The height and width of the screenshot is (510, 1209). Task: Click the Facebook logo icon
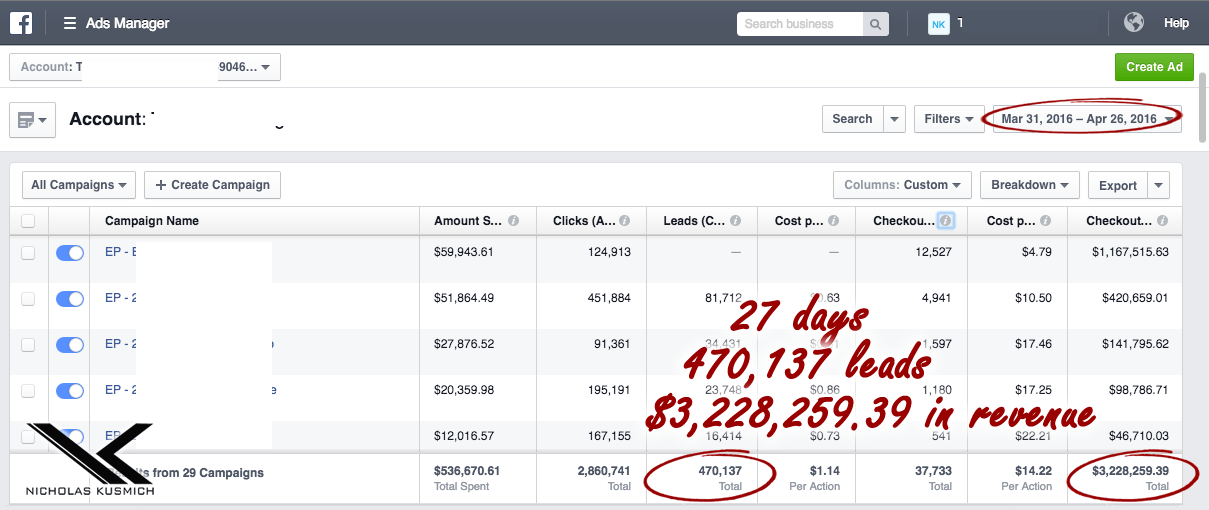(21, 23)
